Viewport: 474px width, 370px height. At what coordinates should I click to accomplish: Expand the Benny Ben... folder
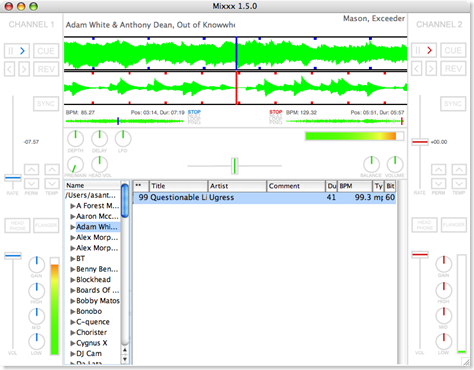click(x=72, y=269)
